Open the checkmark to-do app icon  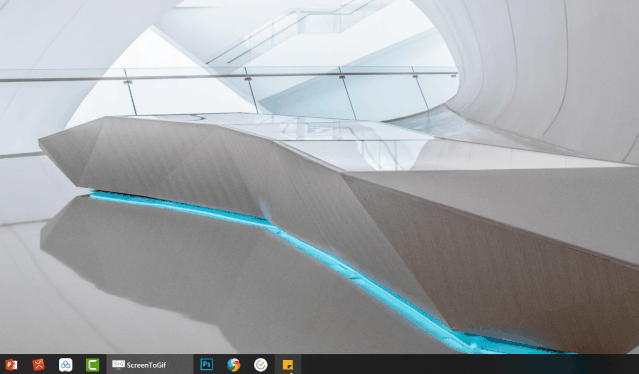(x=261, y=365)
